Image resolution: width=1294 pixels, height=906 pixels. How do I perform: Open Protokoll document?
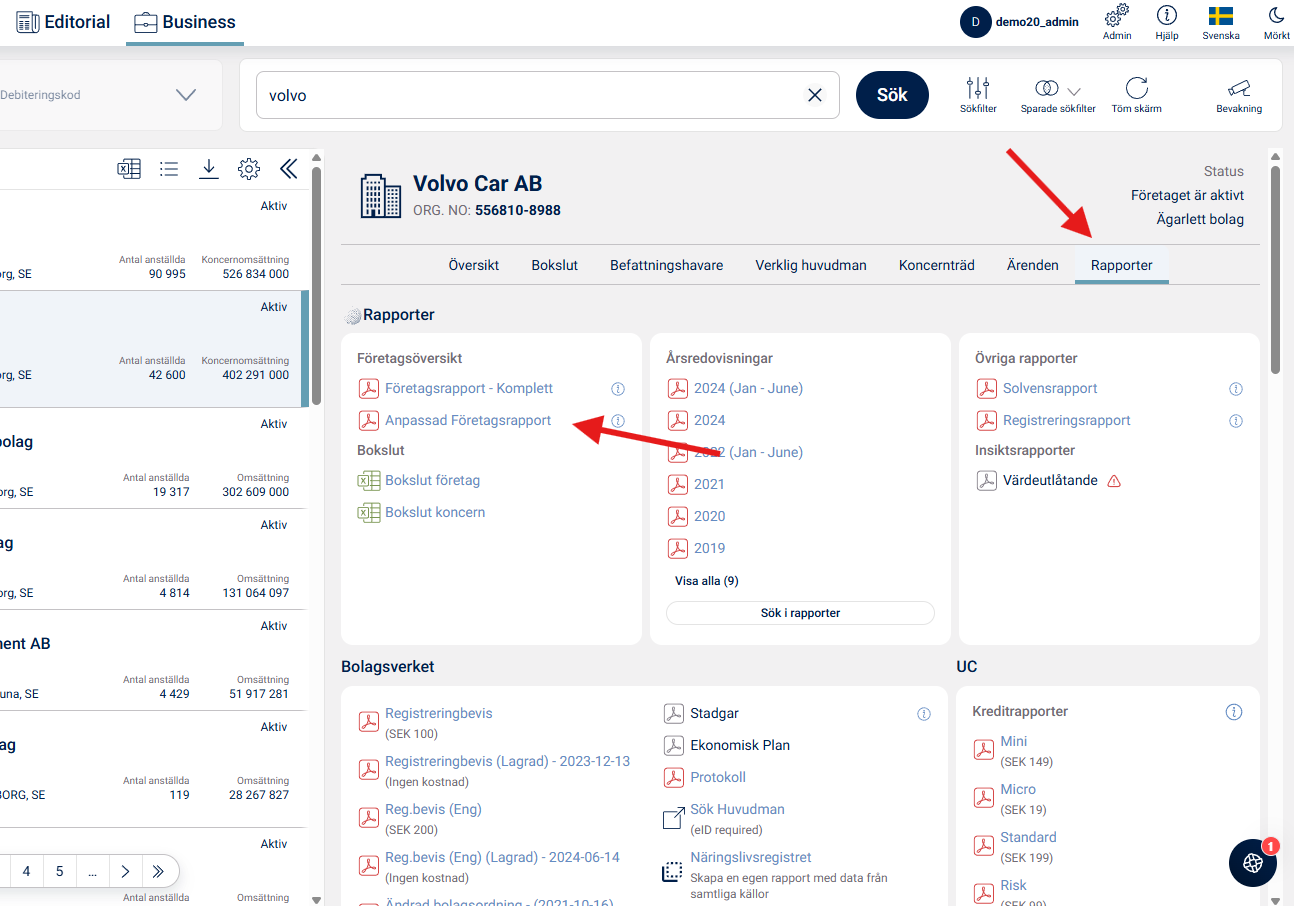pyautogui.click(x=718, y=777)
